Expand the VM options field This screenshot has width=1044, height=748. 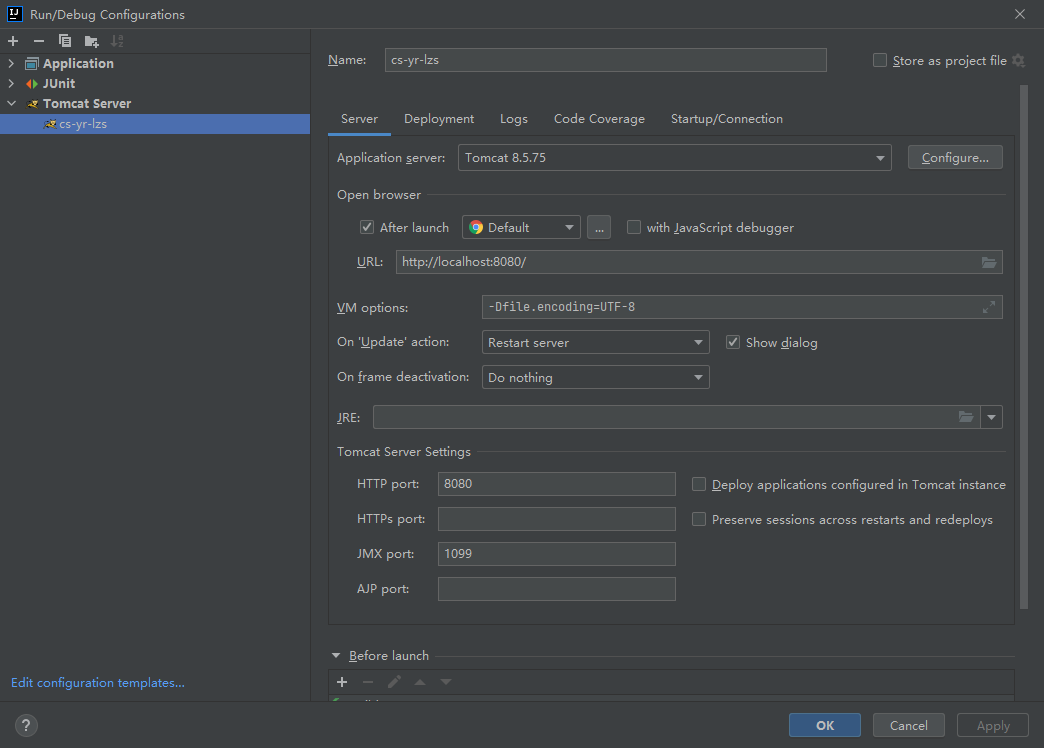point(989,307)
